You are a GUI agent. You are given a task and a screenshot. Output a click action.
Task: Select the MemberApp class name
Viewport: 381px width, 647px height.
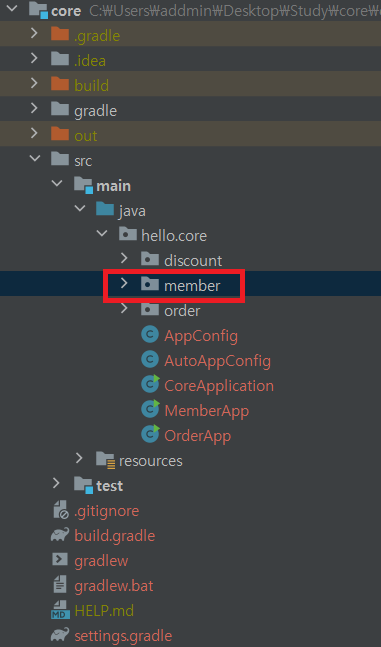(207, 411)
